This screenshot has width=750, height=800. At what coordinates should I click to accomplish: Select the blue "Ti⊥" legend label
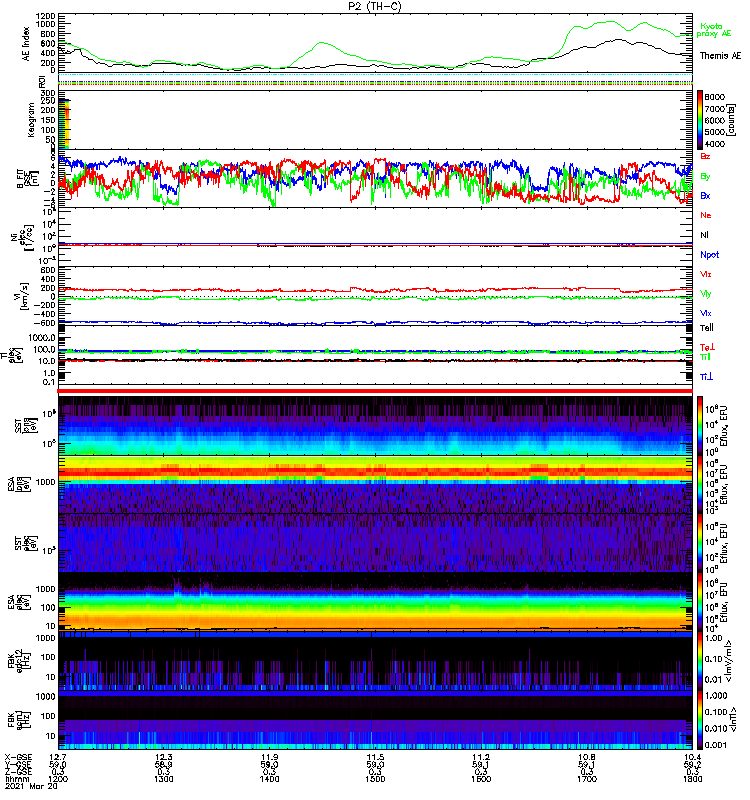point(706,377)
